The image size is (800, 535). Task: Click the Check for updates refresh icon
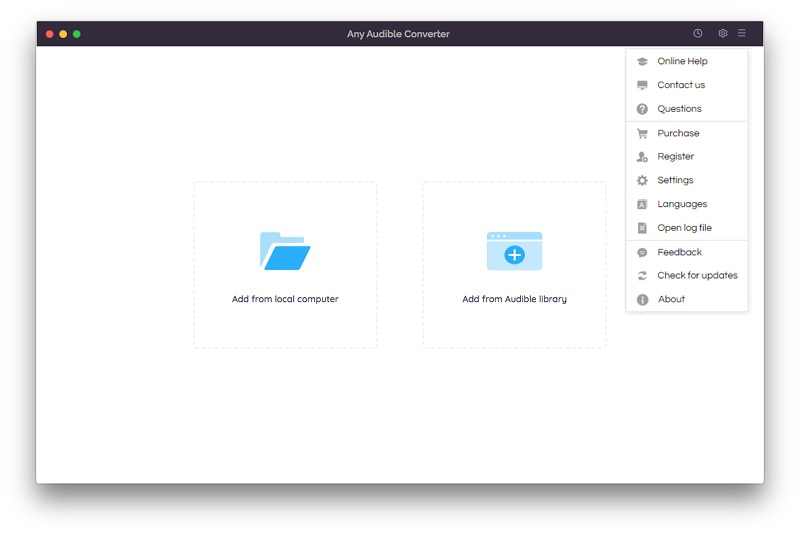[x=642, y=276]
